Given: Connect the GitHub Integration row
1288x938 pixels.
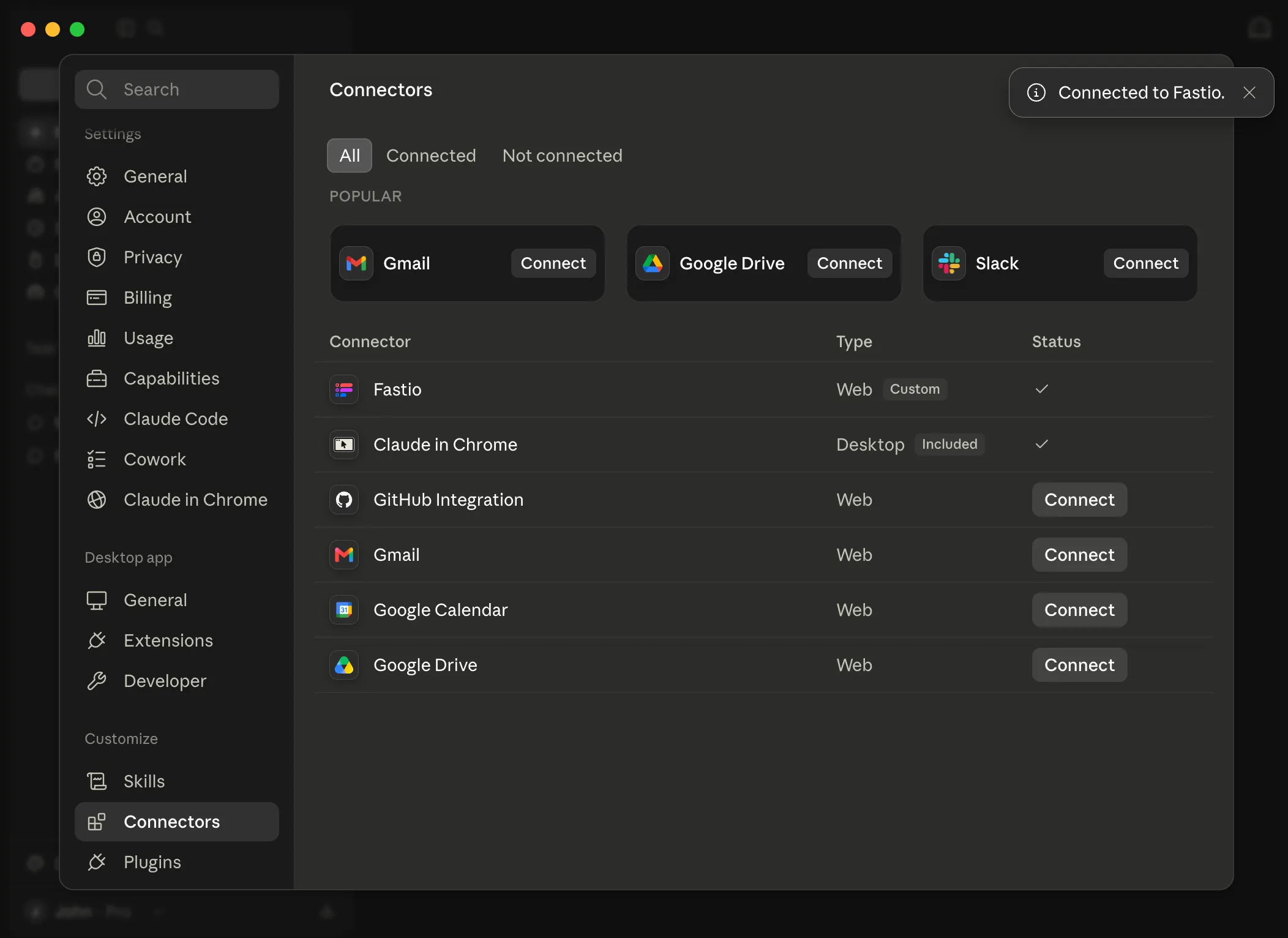Looking at the screenshot, I should pyautogui.click(x=1079, y=500).
